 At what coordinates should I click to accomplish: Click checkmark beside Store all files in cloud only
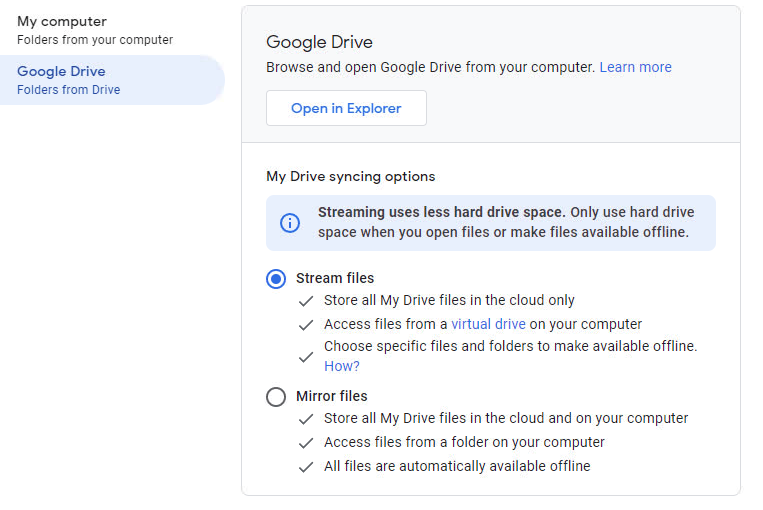pyautogui.click(x=306, y=301)
